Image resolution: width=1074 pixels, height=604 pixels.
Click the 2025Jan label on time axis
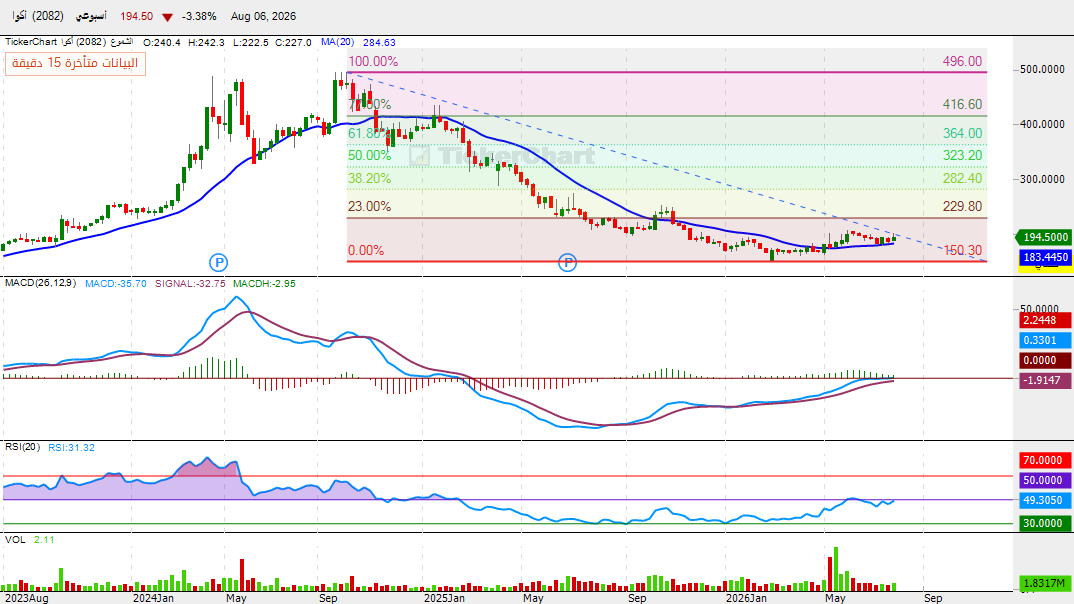(x=445, y=598)
